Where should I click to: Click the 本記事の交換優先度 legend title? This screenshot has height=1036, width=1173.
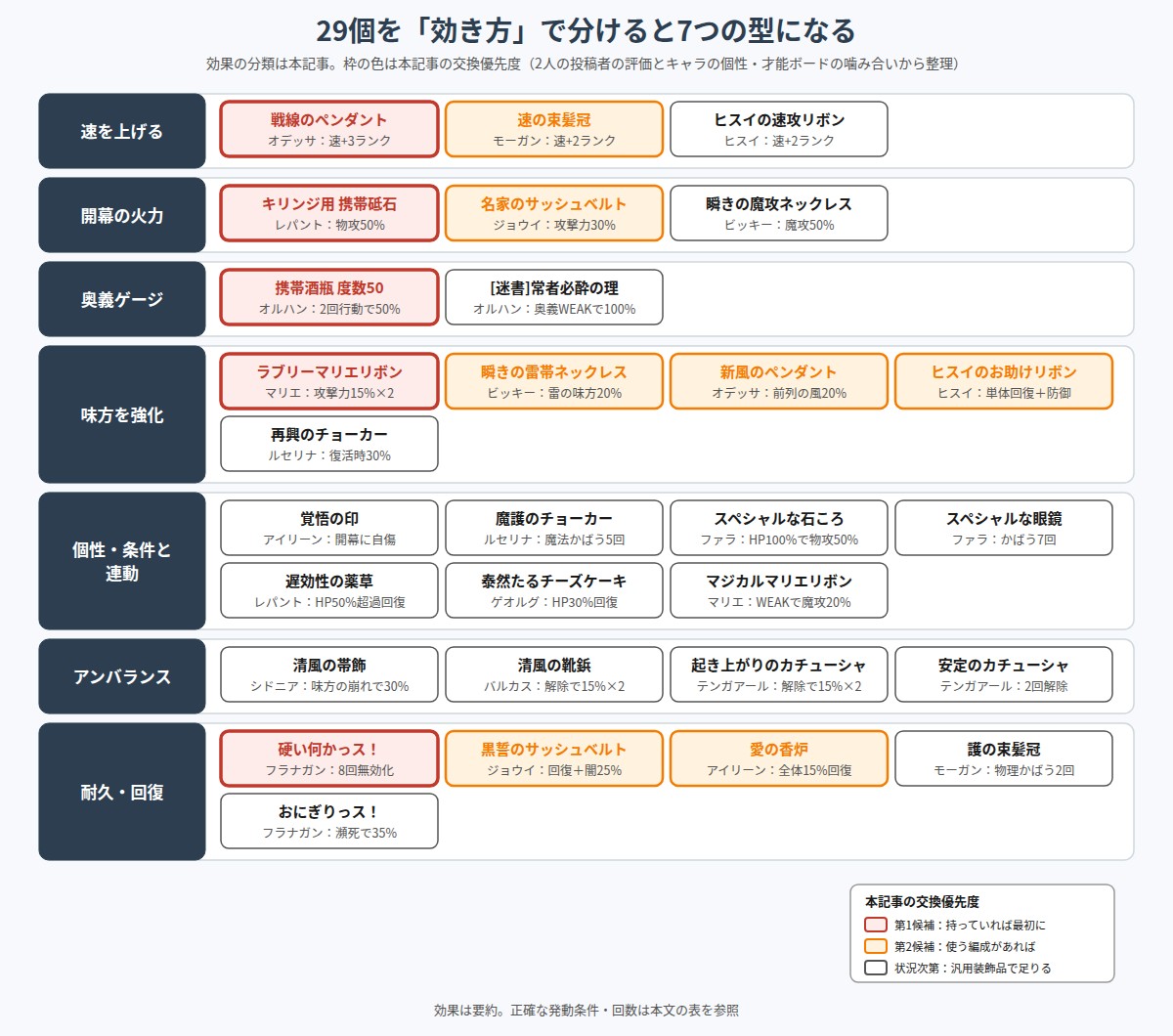[922, 901]
